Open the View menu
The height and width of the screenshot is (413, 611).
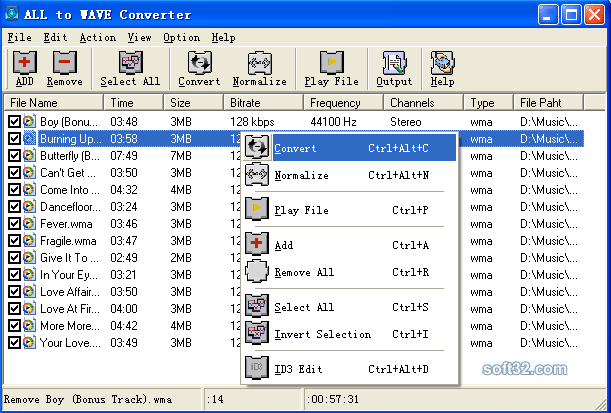(x=139, y=37)
